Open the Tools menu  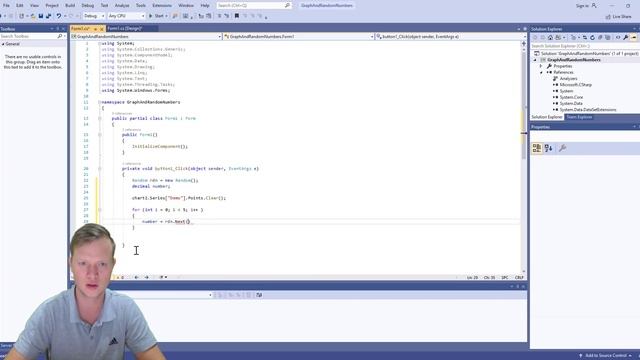pyautogui.click(x=141, y=5)
